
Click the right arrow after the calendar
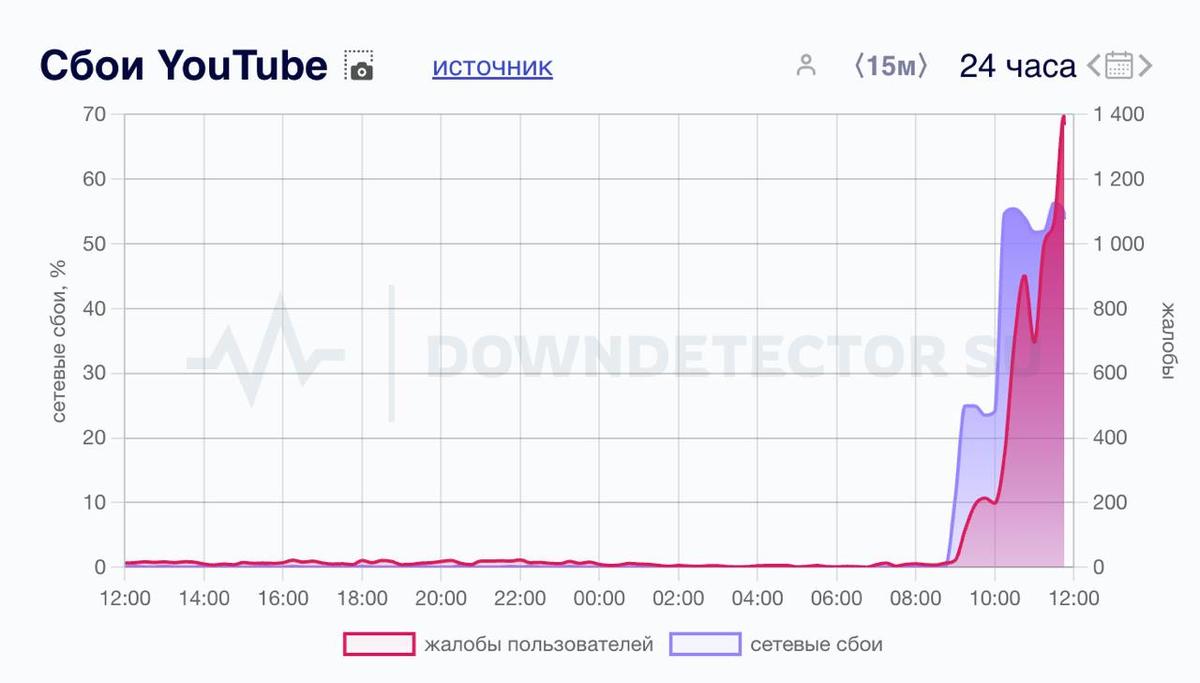pos(1146,66)
